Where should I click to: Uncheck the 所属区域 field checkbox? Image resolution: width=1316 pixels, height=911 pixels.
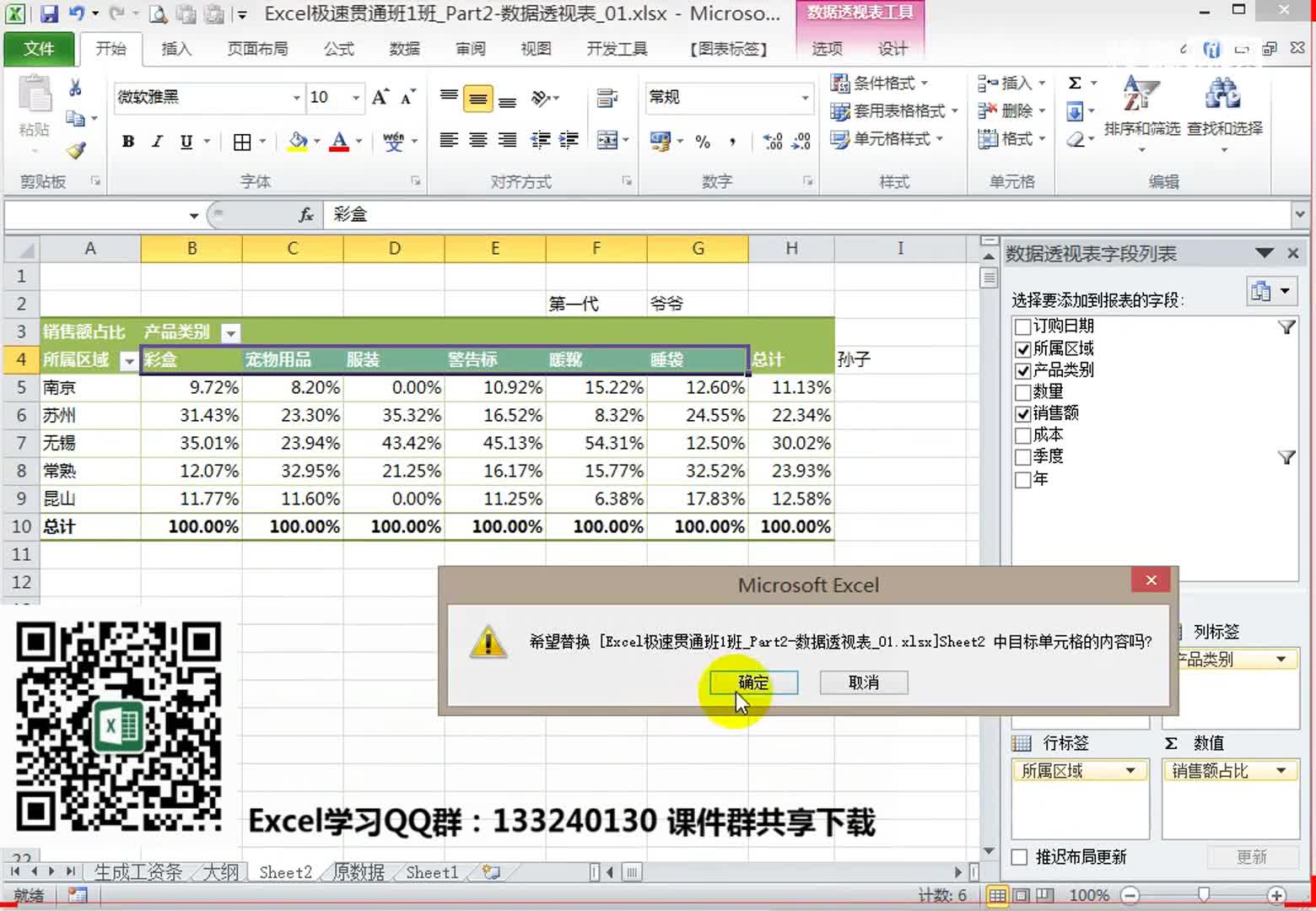(1022, 349)
